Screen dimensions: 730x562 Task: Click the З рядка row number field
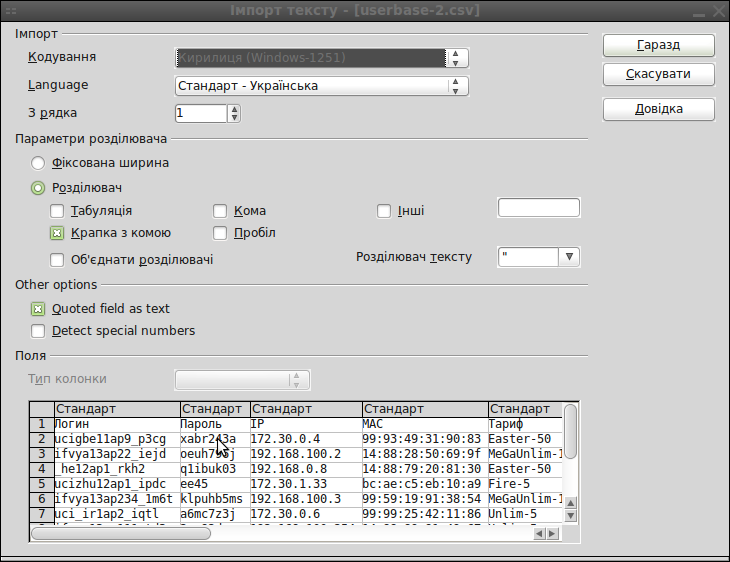(x=201, y=114)
